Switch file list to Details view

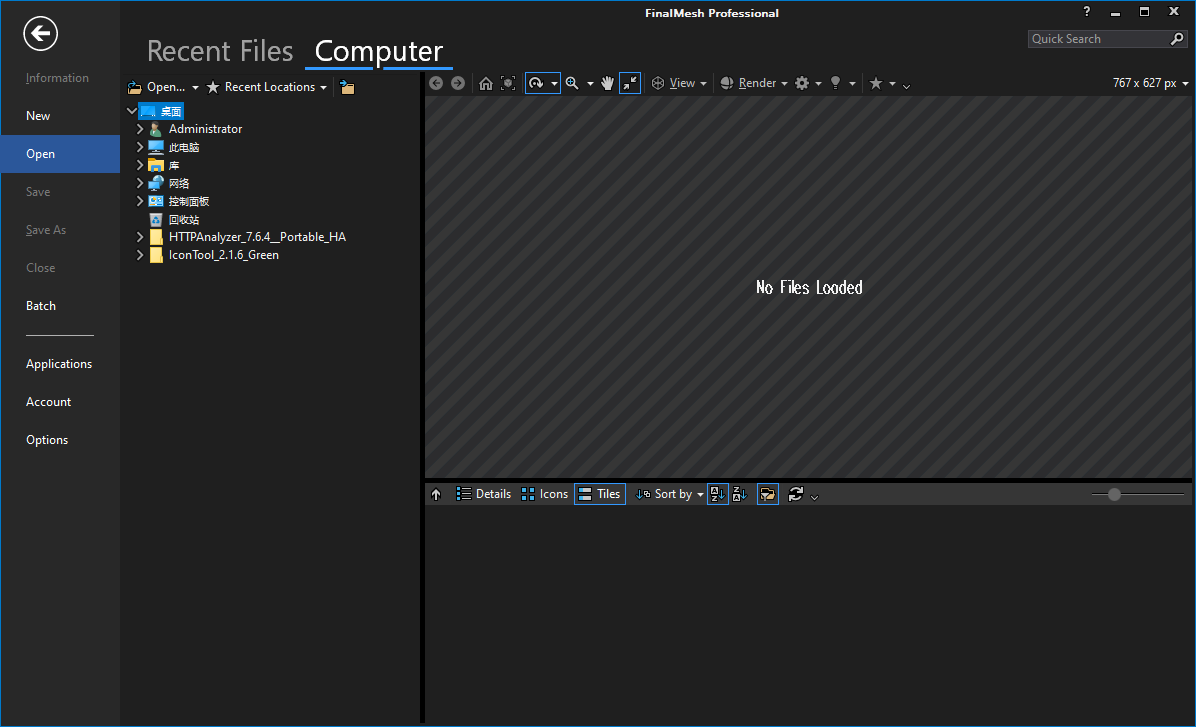[484, 494]
